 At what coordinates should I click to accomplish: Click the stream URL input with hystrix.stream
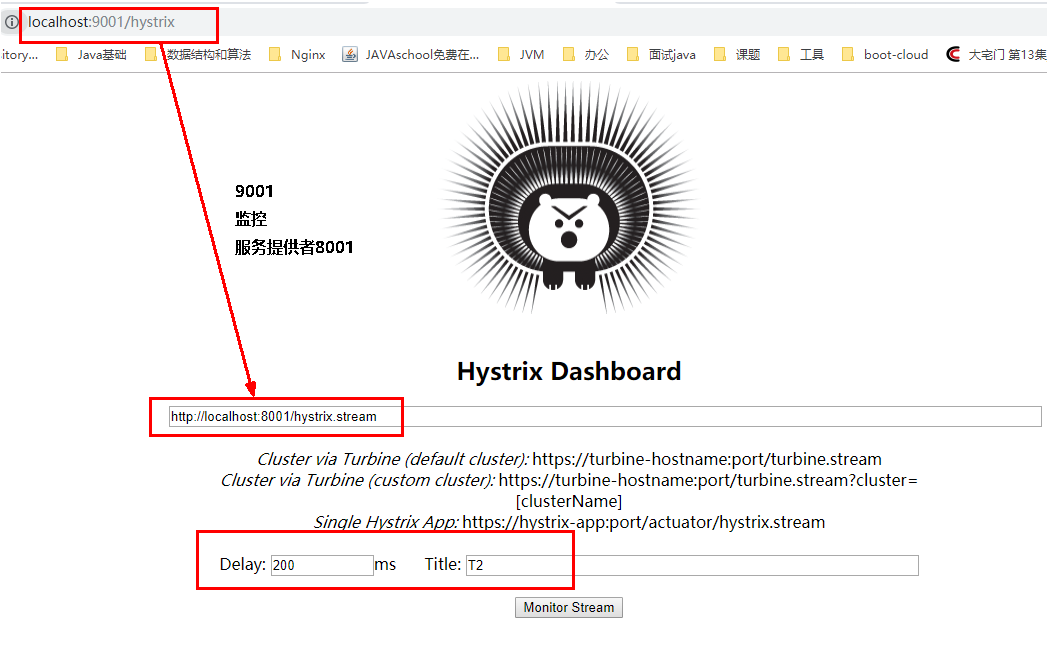pyautogui.click(x=605, y=416)
